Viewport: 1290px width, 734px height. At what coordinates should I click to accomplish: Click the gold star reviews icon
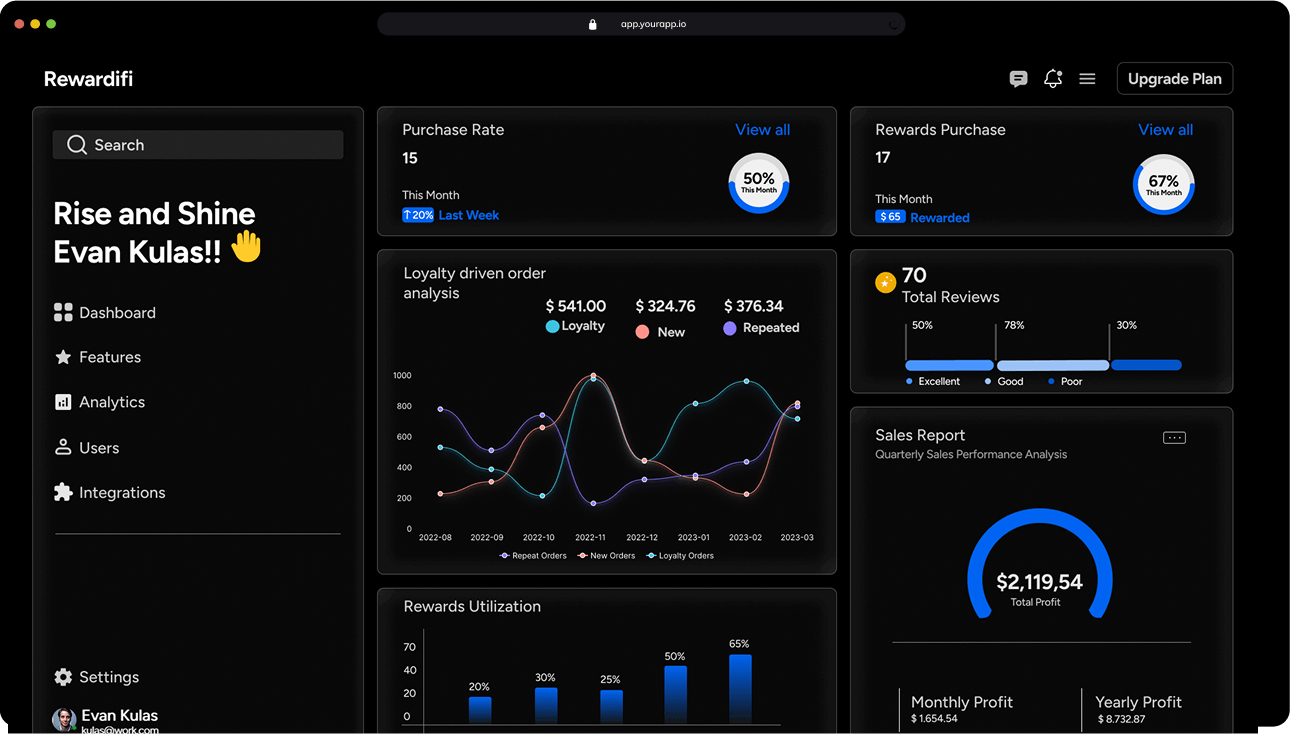pos(885,283)
